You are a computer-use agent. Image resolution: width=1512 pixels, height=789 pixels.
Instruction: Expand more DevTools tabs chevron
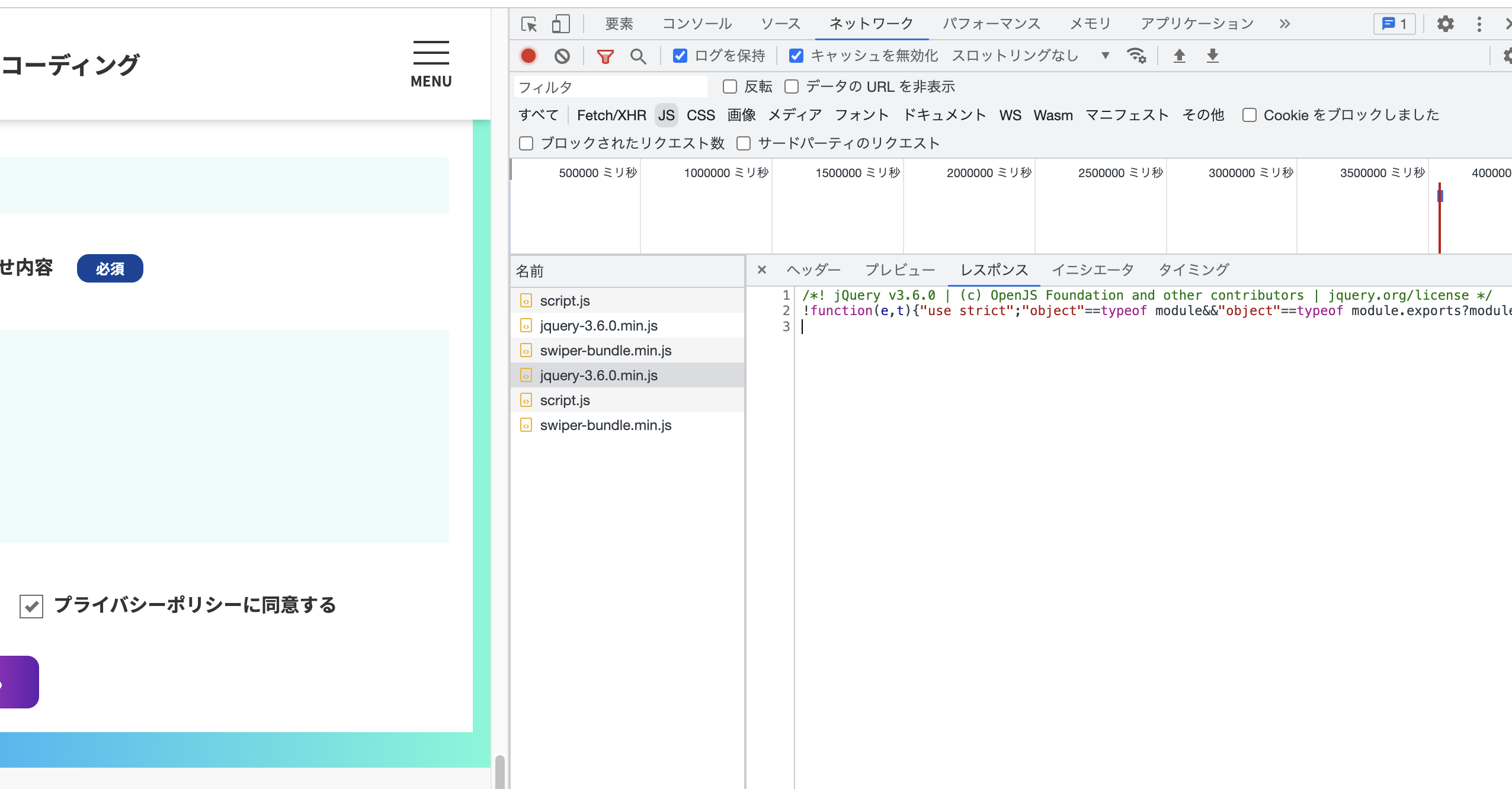[x=1284, y=24]
